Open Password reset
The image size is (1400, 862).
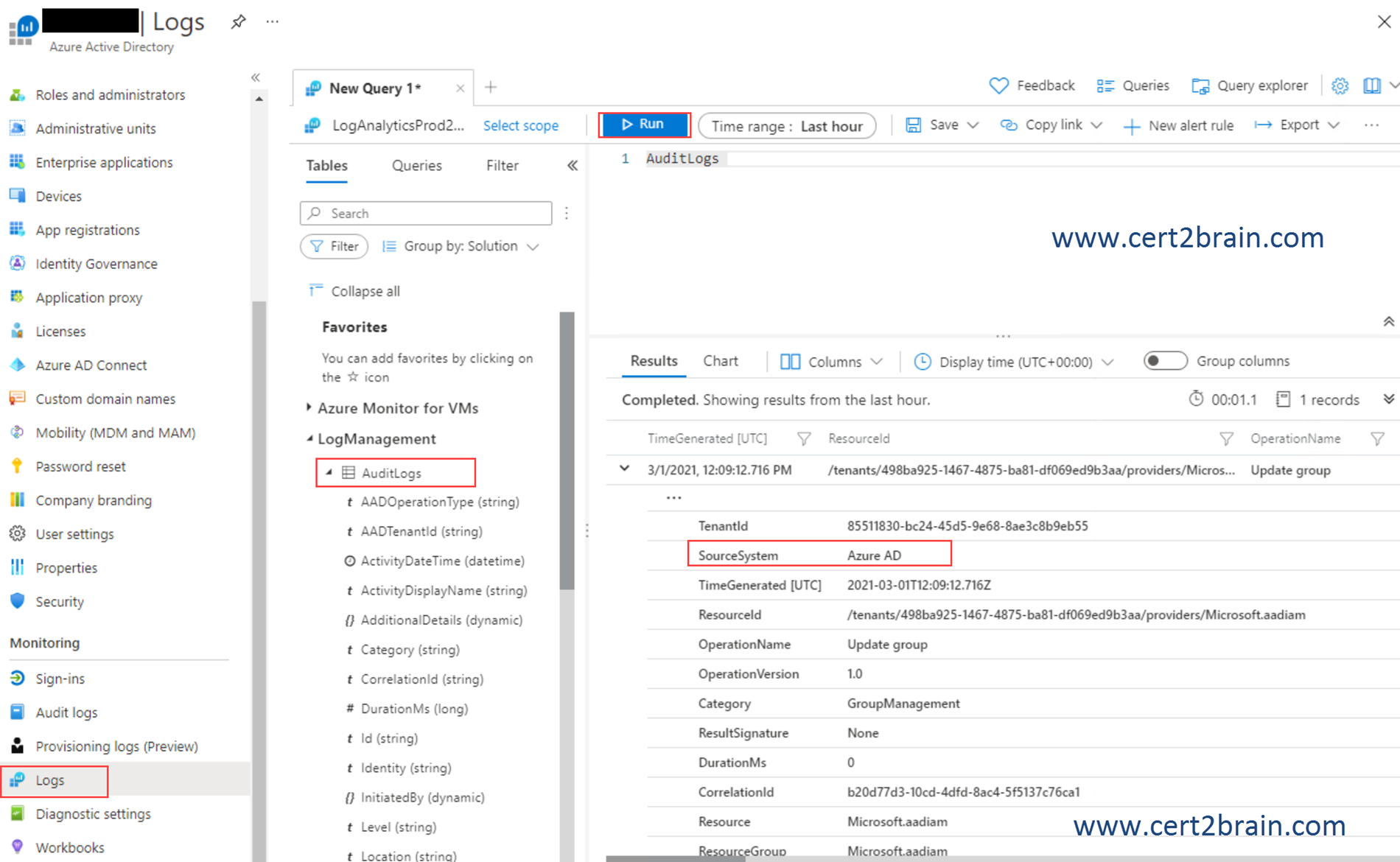click(80, 466)
